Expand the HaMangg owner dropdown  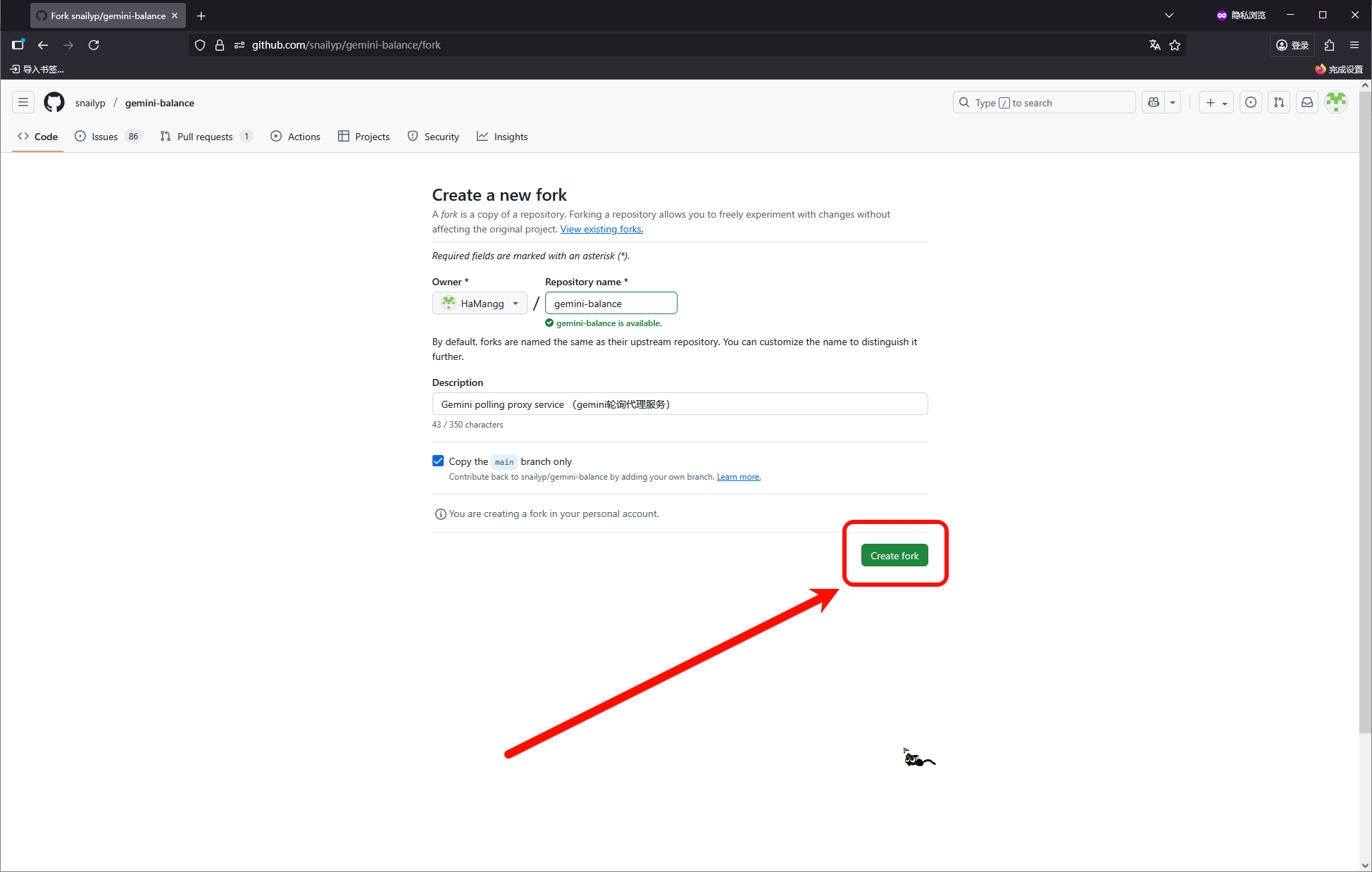480,304
